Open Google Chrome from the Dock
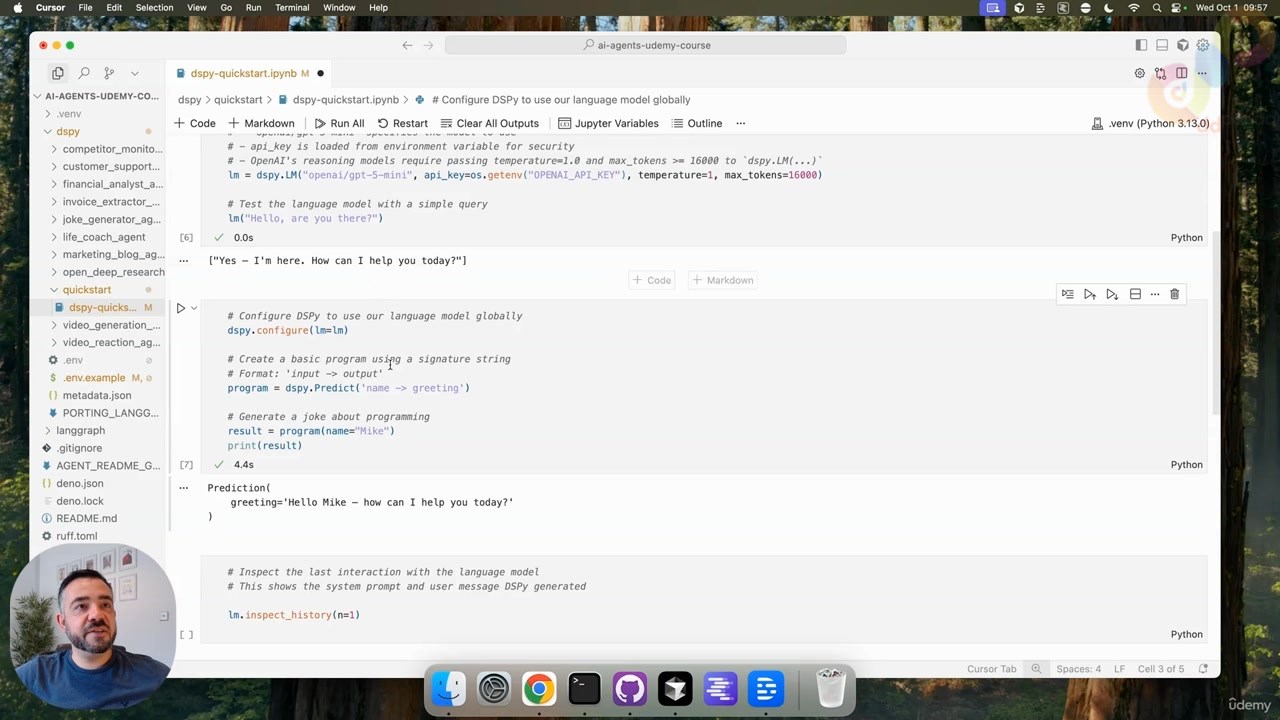 539,689
